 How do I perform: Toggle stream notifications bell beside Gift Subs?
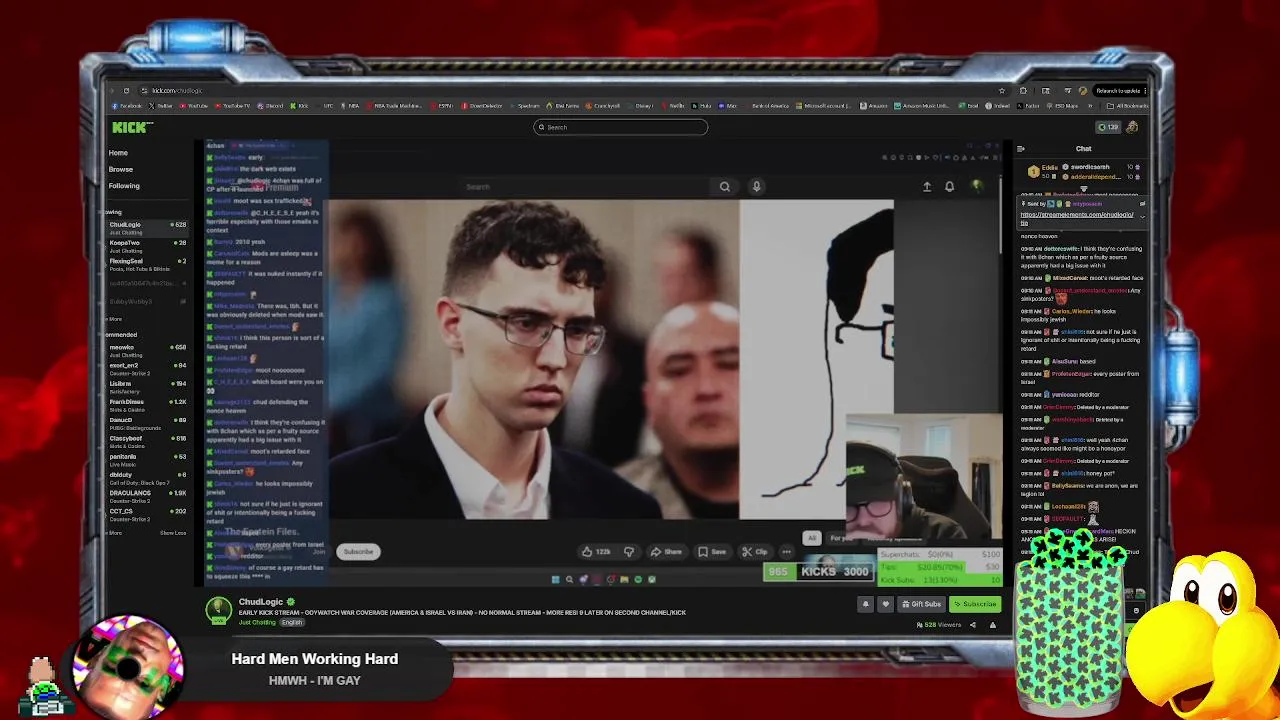pos(866,604)
